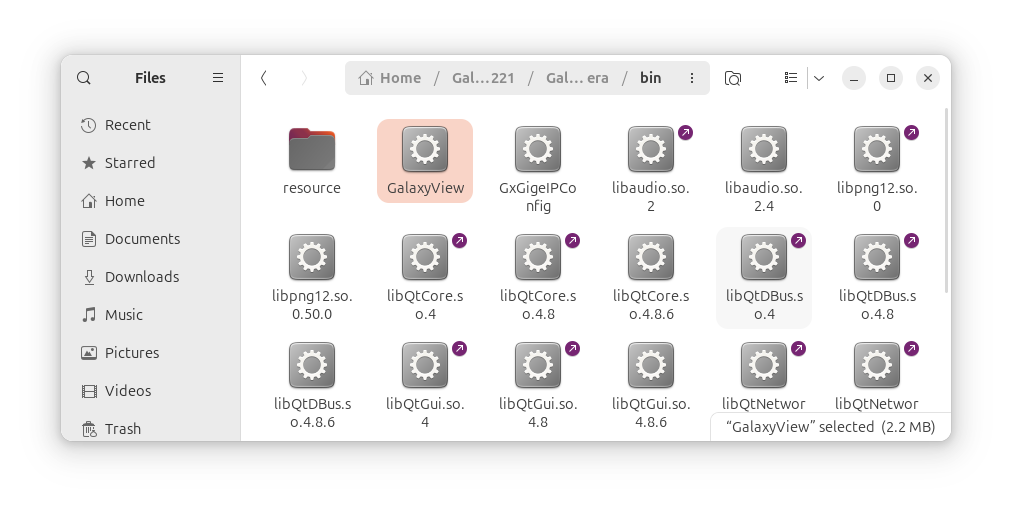1012x508 pixels.
Task: Select the libQtGui.so.4.8.6 file
Action: [x=651, y=385]
